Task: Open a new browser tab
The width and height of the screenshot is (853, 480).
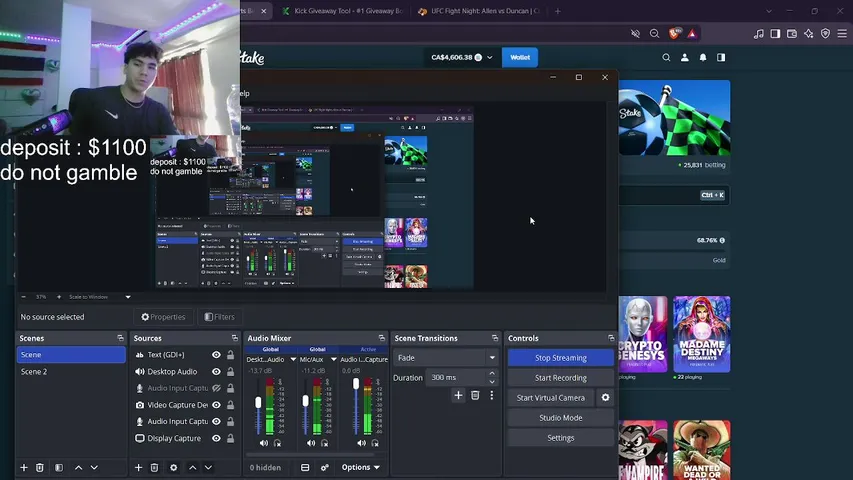Action: 558,11
